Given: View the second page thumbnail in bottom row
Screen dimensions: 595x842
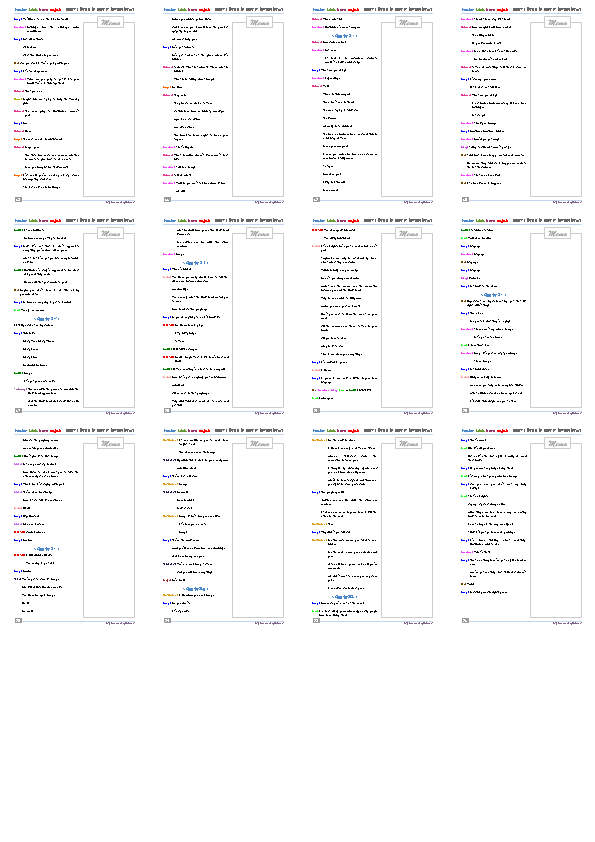Looking at the screenshot, I should click(x=223, y=526).
